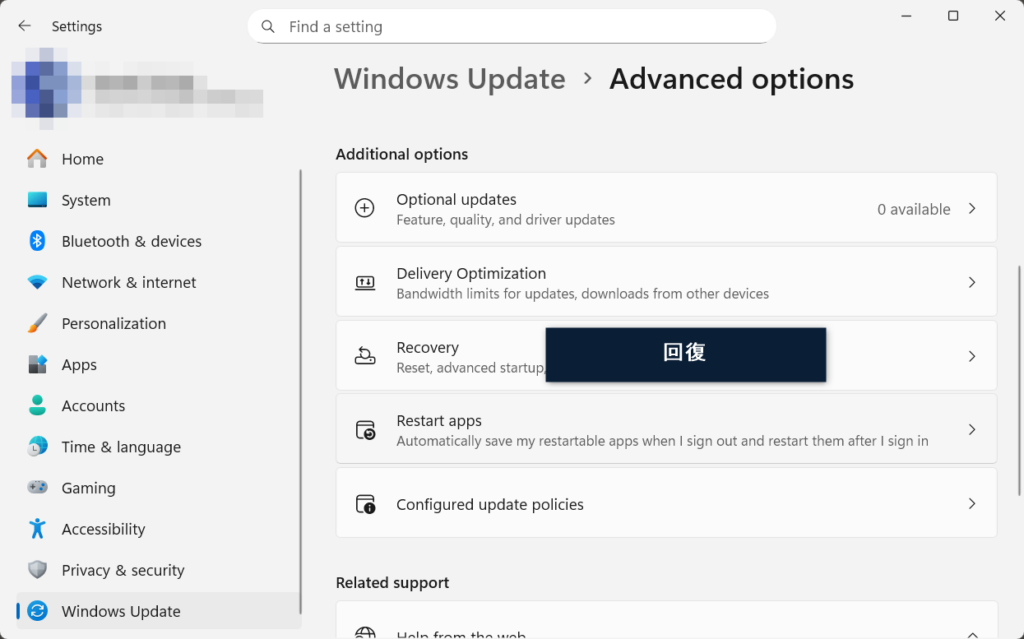Expand the Optional updates row chevron

[x=971, y=209]
